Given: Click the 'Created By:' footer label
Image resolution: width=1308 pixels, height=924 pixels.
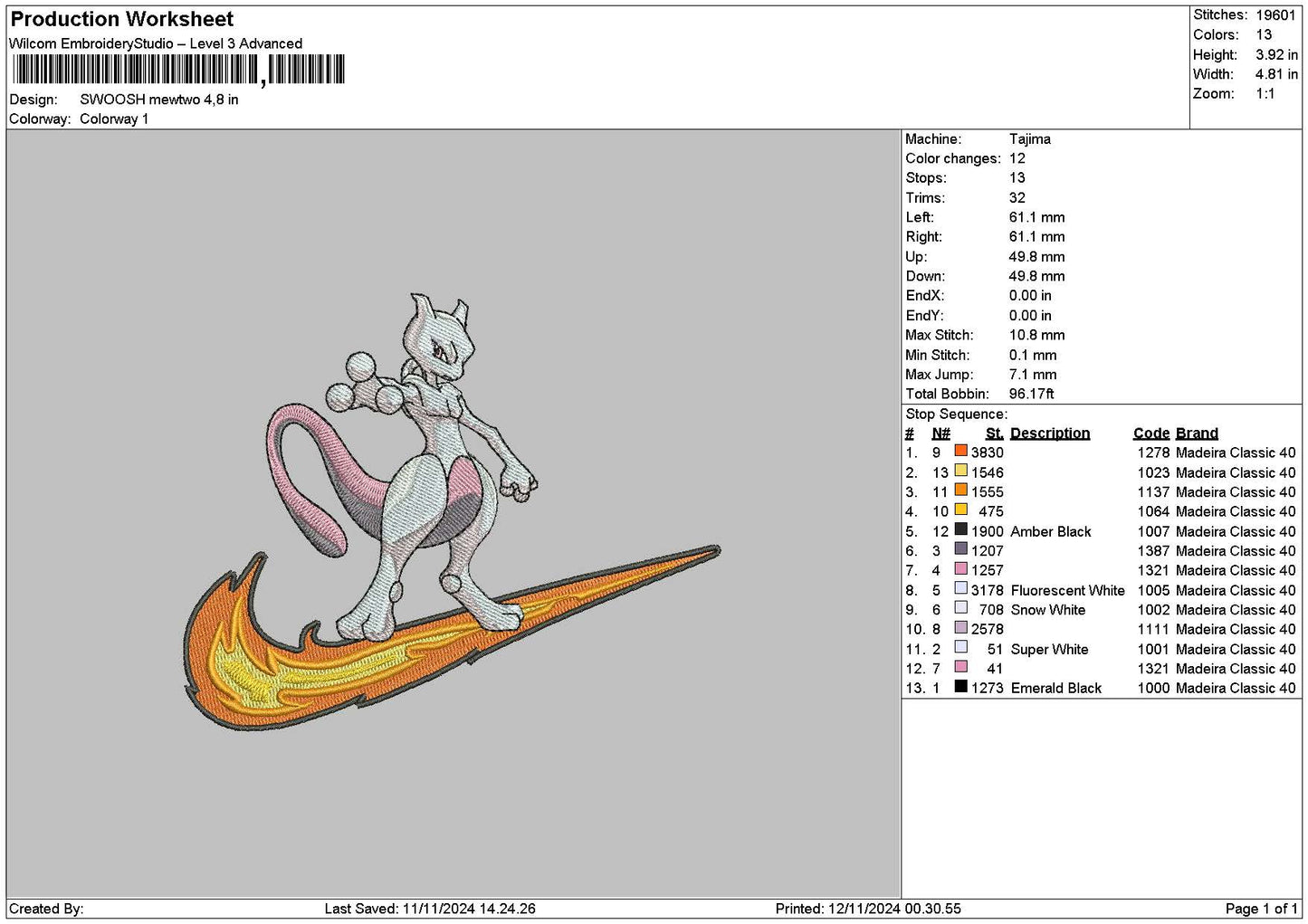Looking at the screenshot, I should 46,909.
